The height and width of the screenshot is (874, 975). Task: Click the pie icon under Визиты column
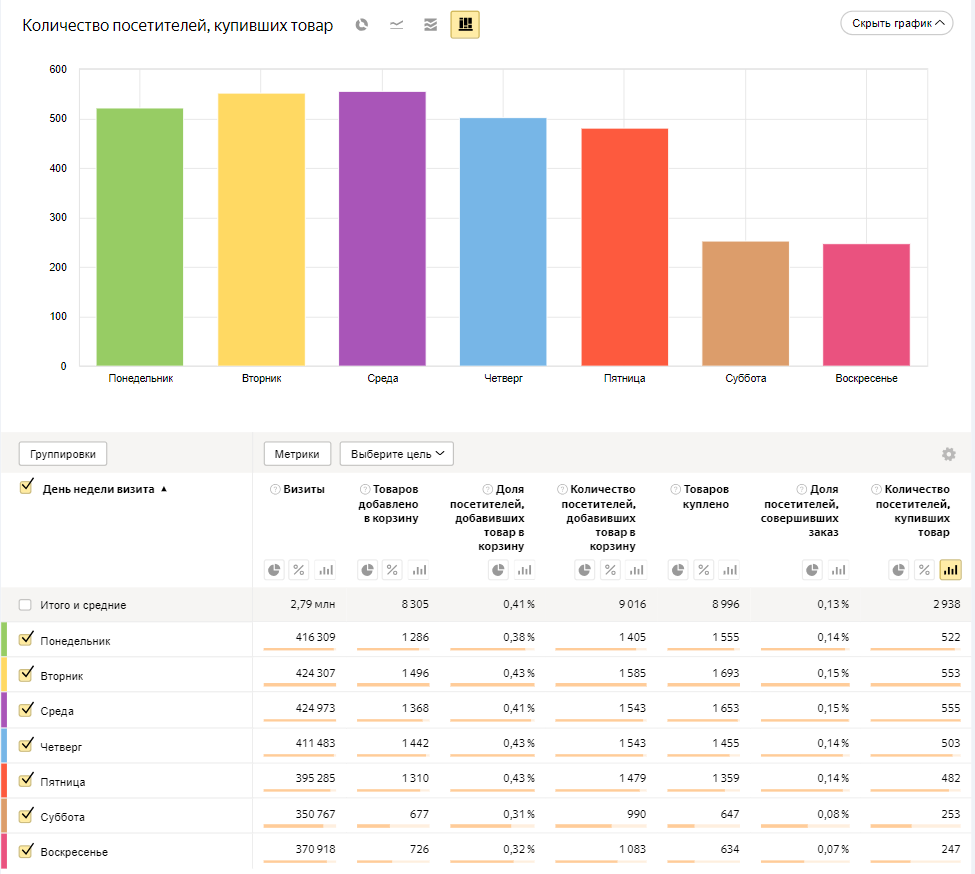pos(274,570)
